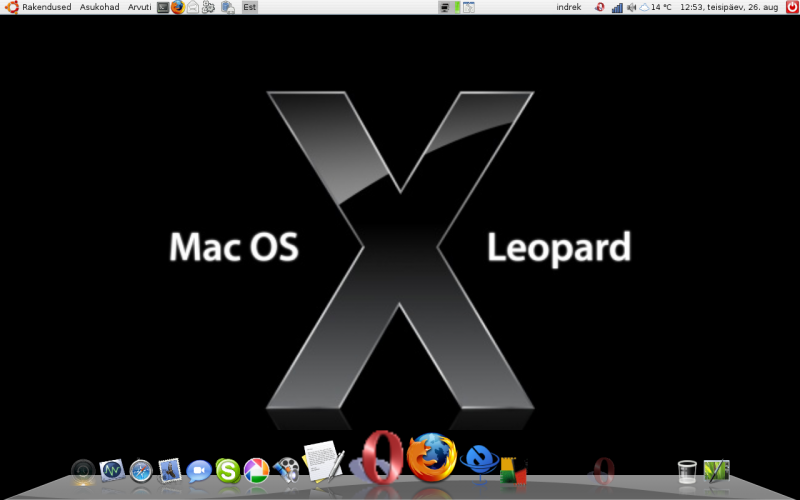Switch keyboard layout via the Est indicator
The width and height of the screenshot is (800, 500).
249,7
